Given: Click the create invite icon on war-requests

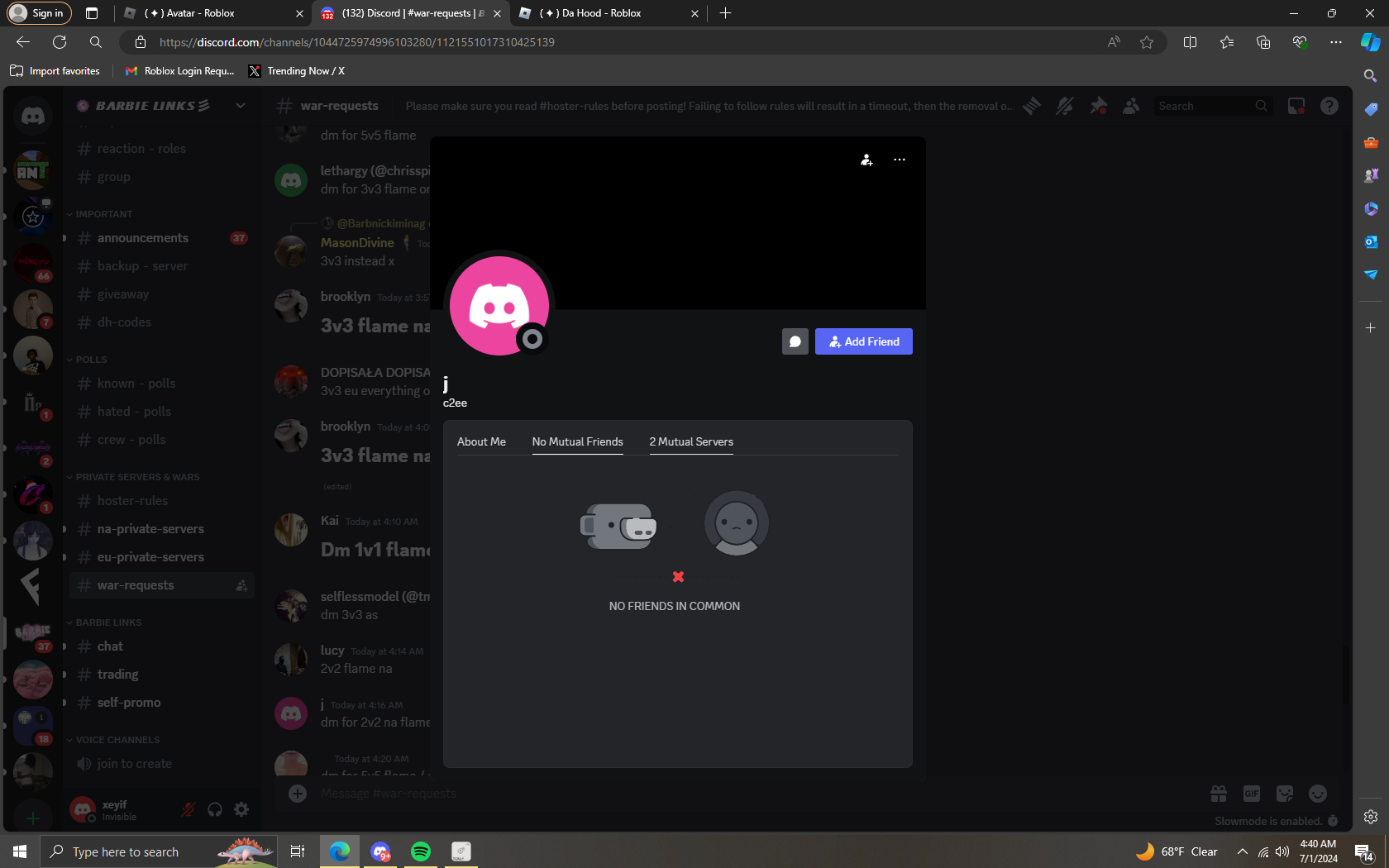Looking at the screenshot, I should coord(241,585).
